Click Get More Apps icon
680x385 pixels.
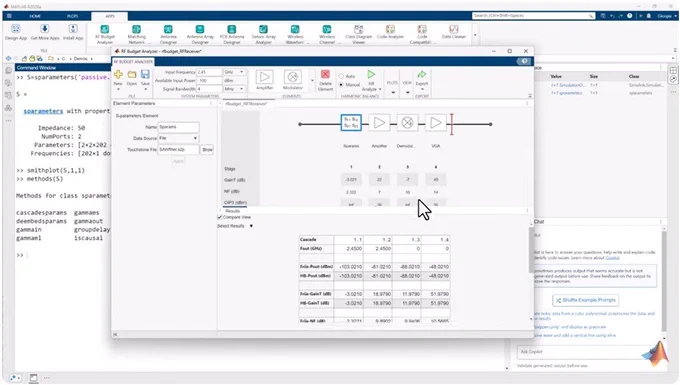[45, 29]
